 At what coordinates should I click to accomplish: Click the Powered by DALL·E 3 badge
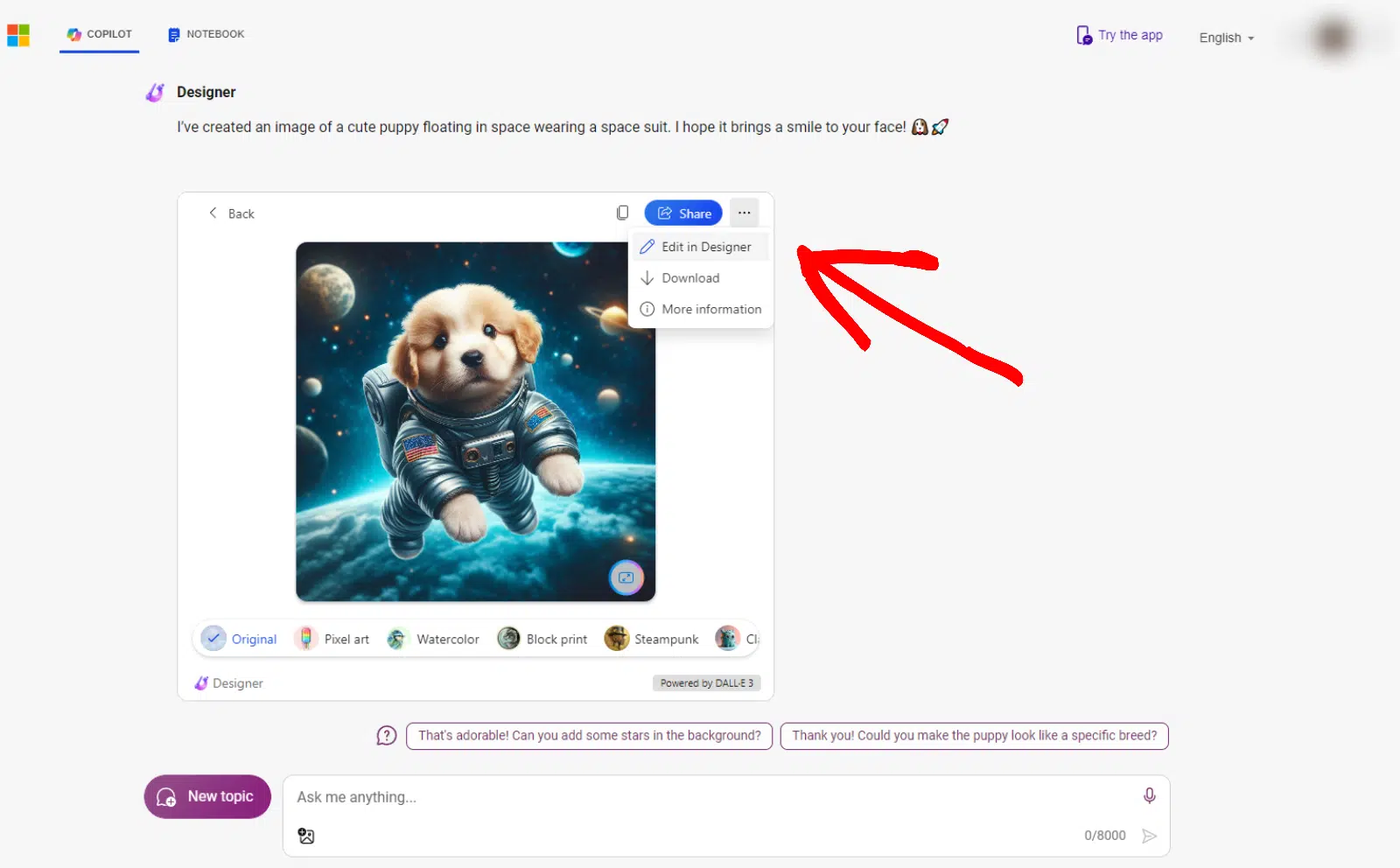(706, 683)
